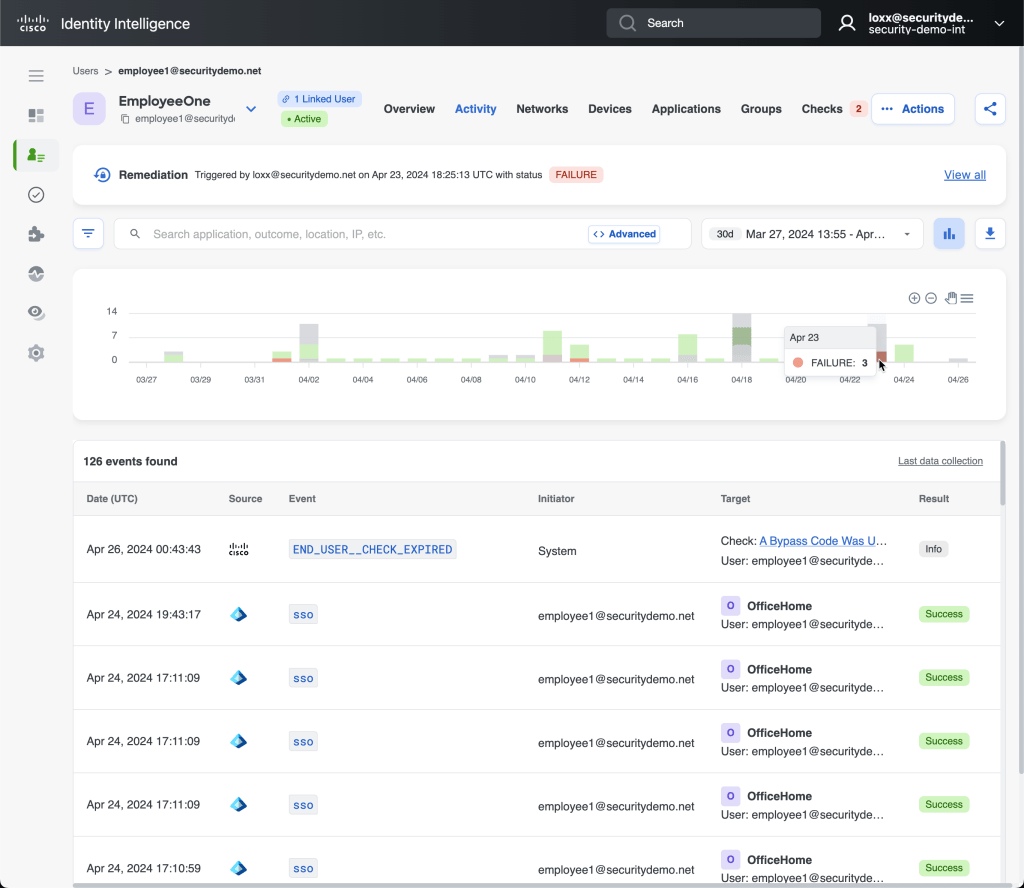Expand the EmployeeOne user chevron
This screenshot has height=888, width=1024.
[x=252, y=109]
